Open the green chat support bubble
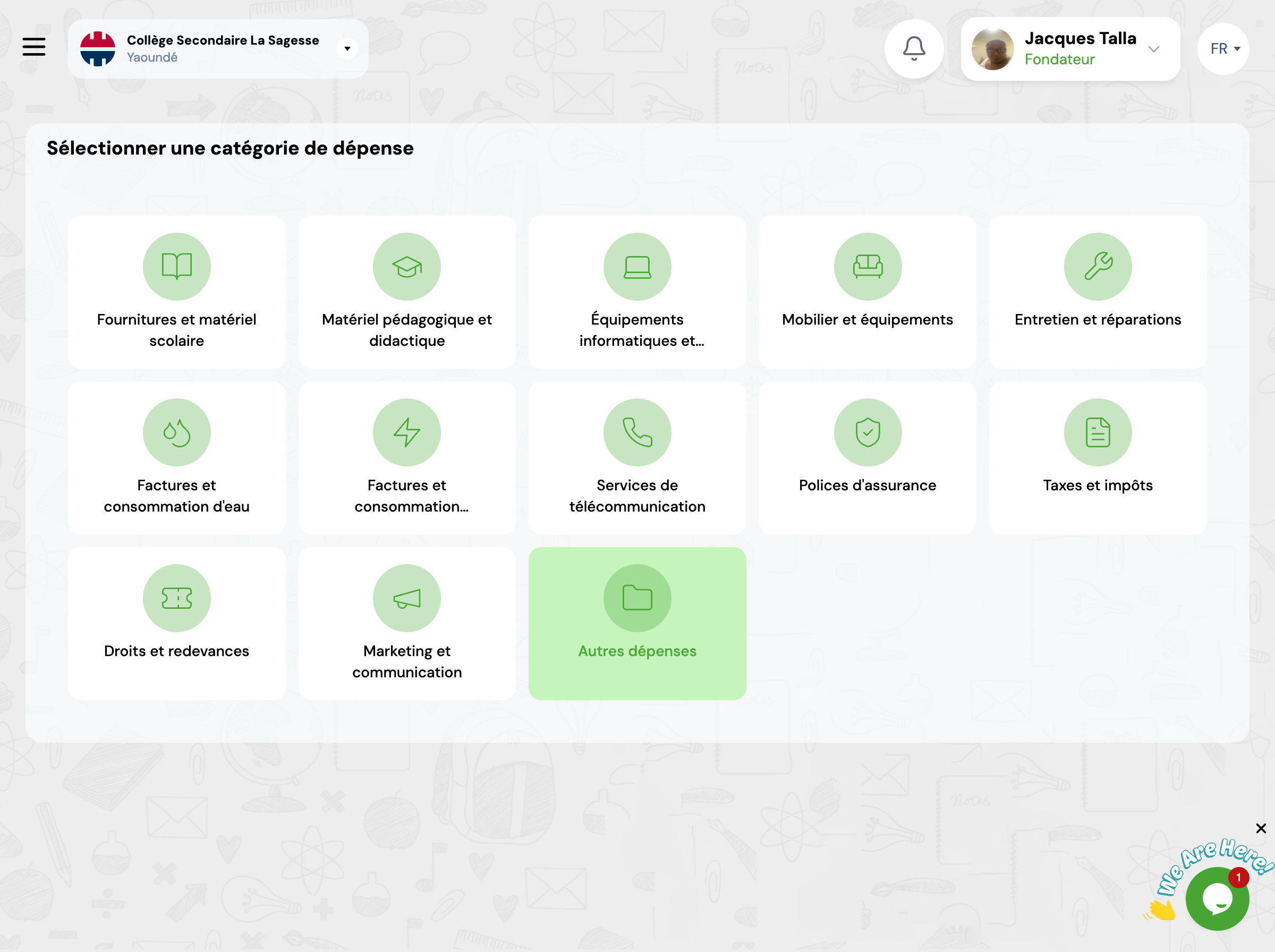 click(x=1217, y=899)
